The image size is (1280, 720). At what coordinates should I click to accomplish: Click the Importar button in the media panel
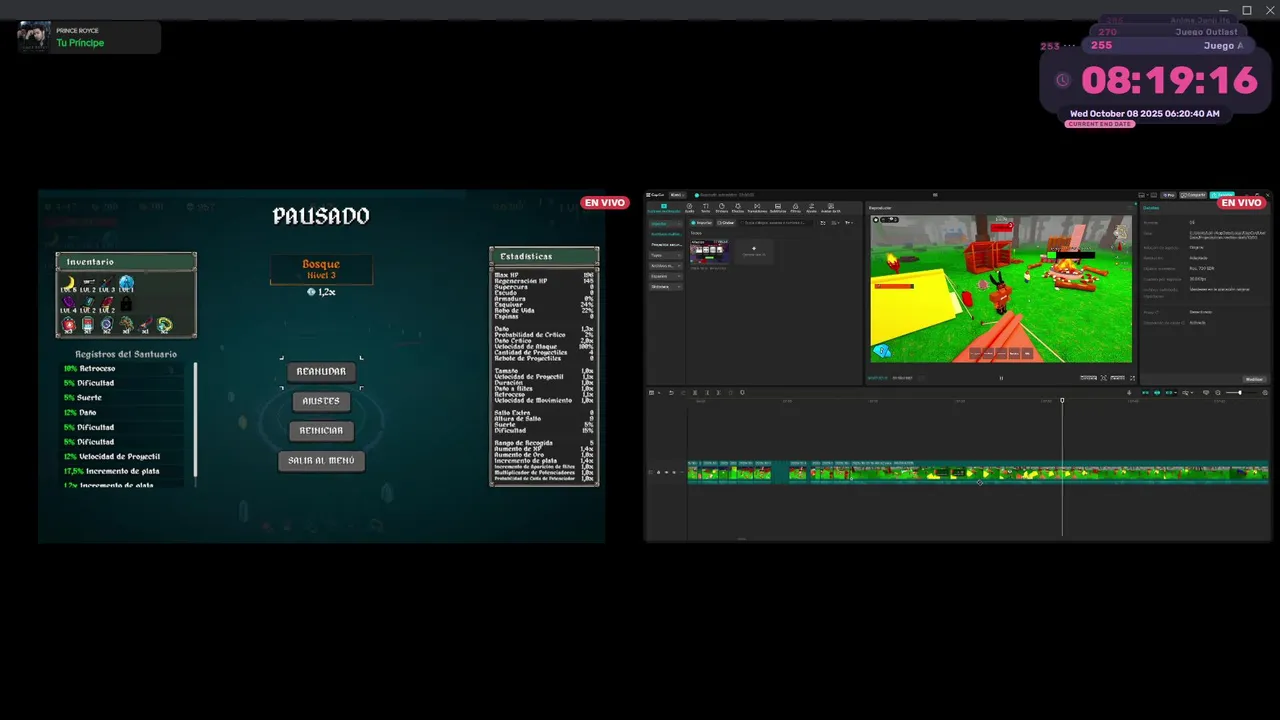(701, 223)
